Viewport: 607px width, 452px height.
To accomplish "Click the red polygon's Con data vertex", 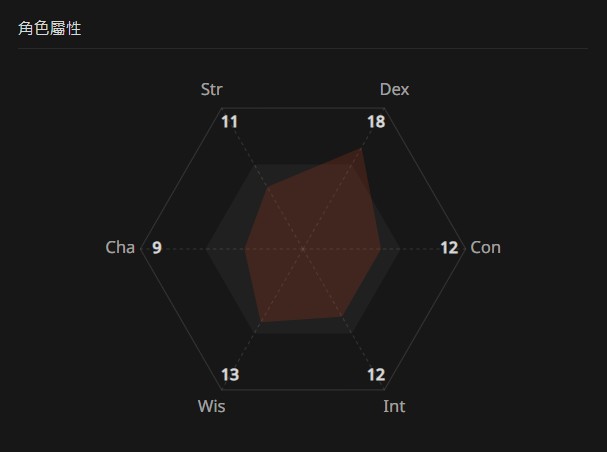I will (380, 248).
